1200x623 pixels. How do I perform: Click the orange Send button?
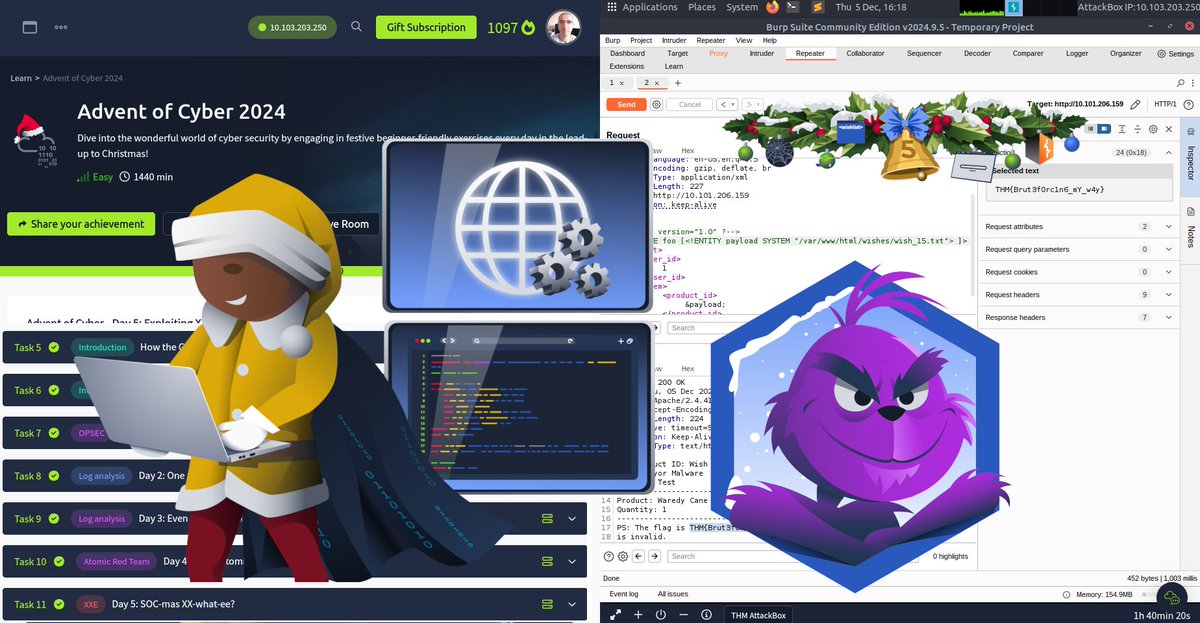click(x=626, y=104)
